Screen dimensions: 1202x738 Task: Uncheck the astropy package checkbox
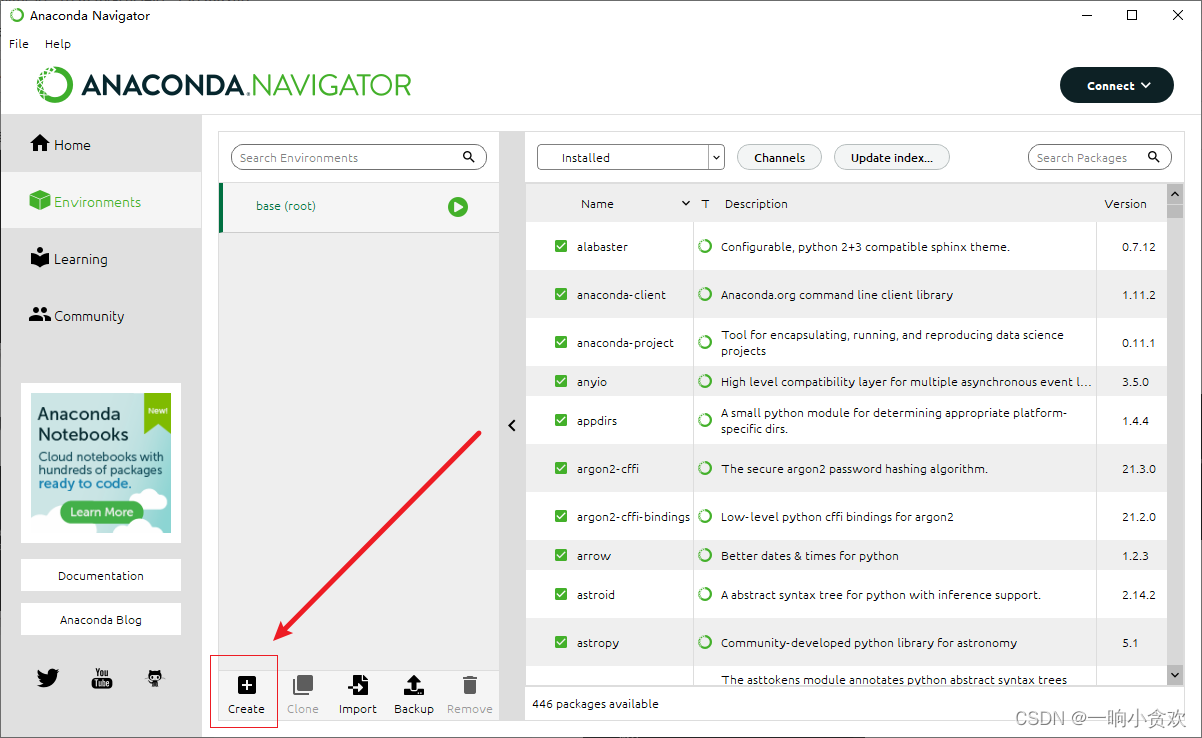[x=561, y=642]
